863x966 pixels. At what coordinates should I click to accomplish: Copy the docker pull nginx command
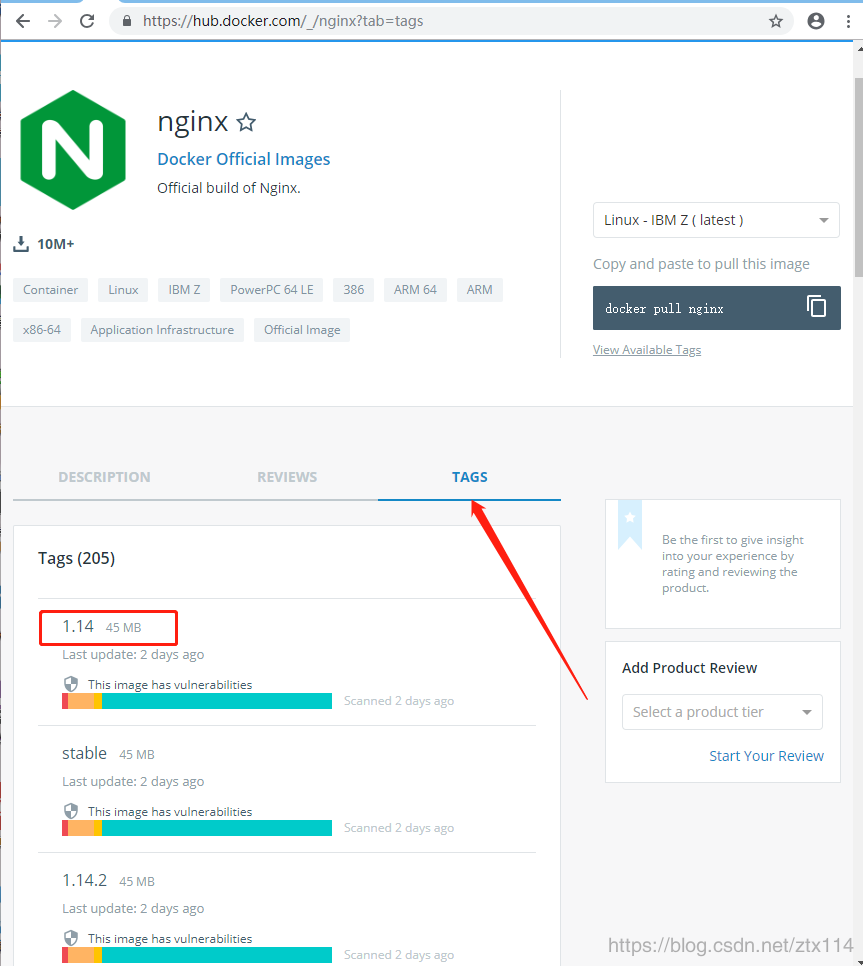817,307
